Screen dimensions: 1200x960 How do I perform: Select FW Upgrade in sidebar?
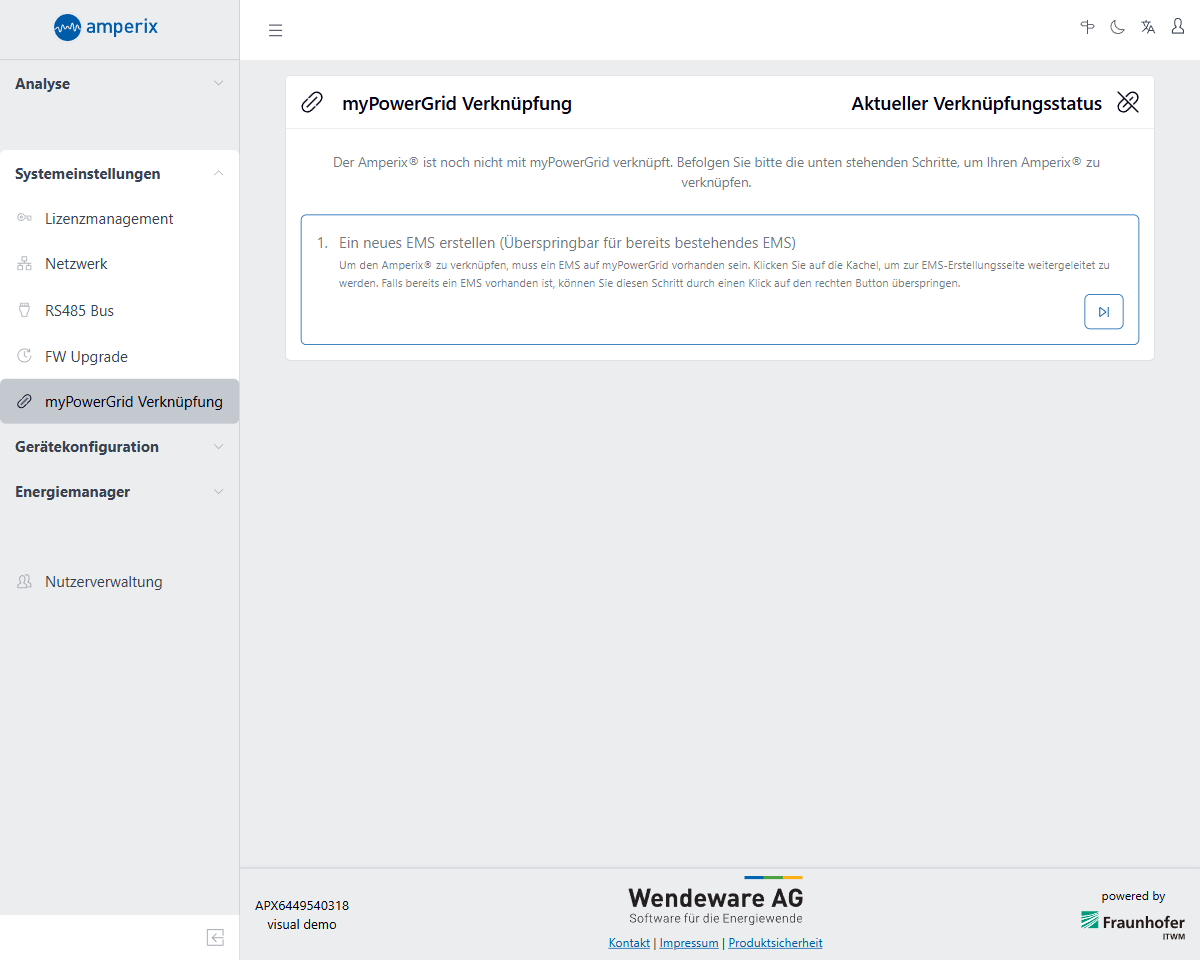(86, 357)
